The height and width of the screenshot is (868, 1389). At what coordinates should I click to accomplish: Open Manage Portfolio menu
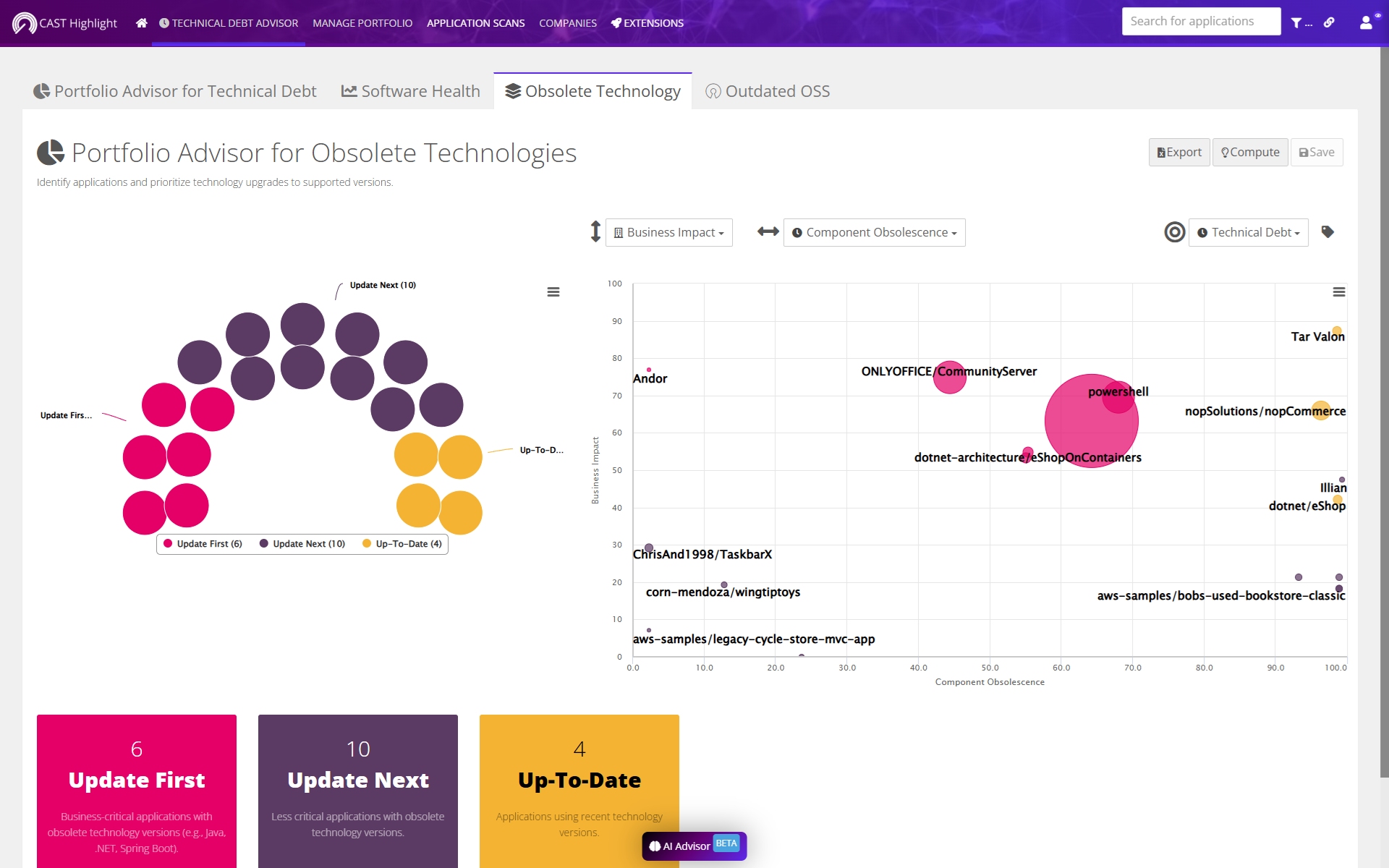pos(362,23)
